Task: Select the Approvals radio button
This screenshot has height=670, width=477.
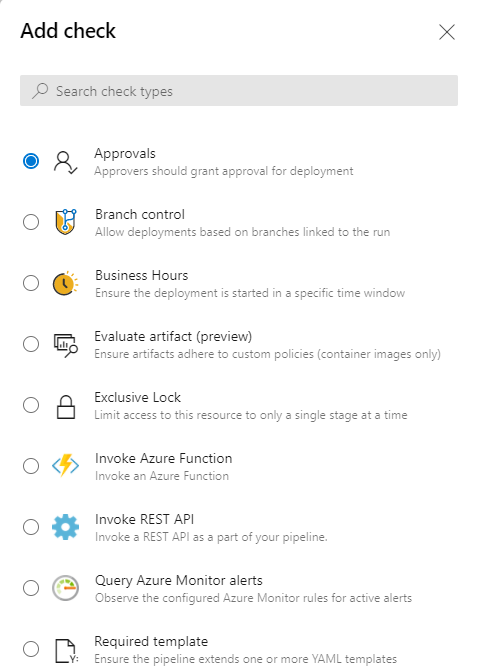Action: [x=31, y=161]
